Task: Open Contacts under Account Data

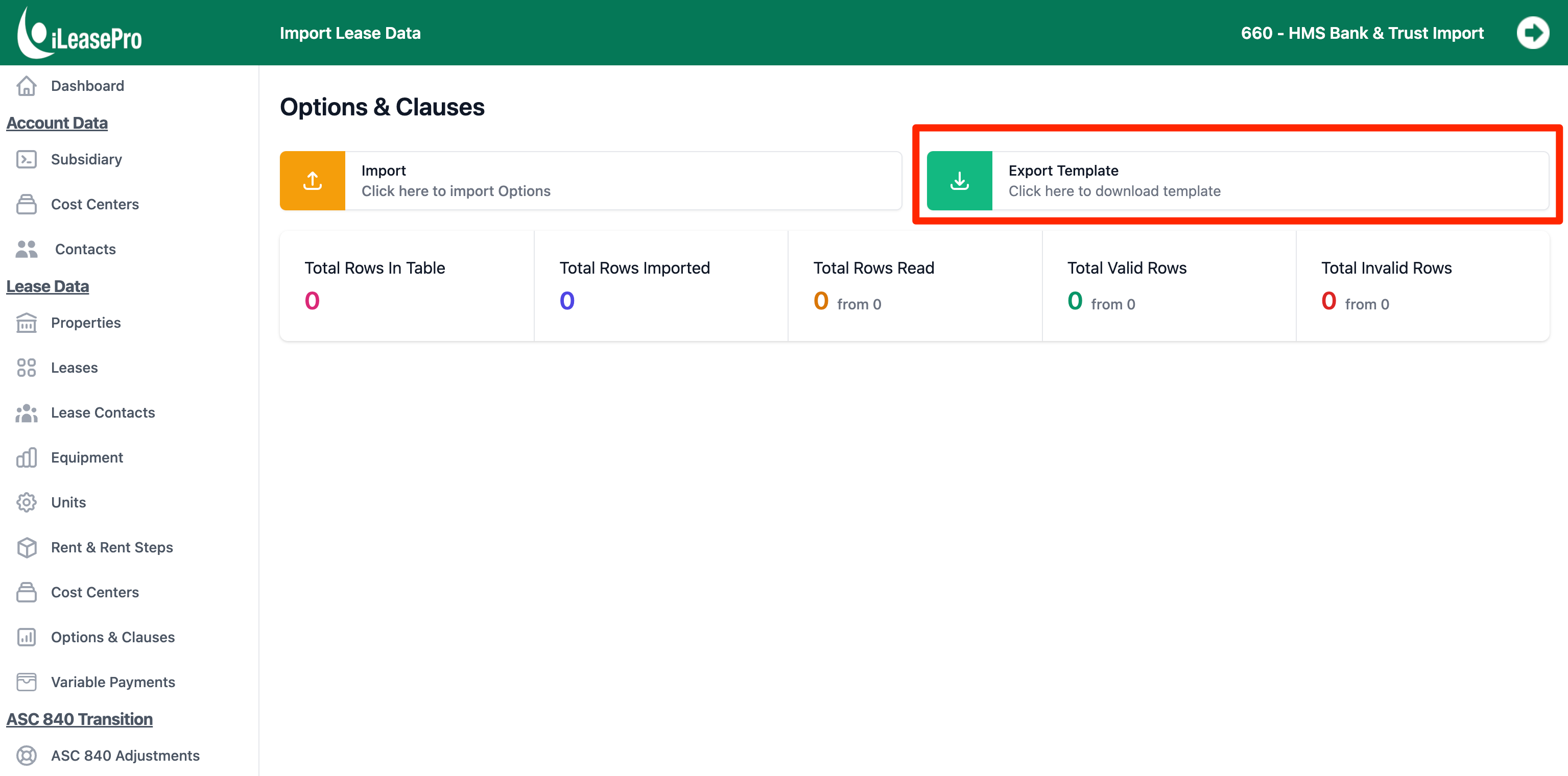Action: pyautogui.click(x=85, y=249)
